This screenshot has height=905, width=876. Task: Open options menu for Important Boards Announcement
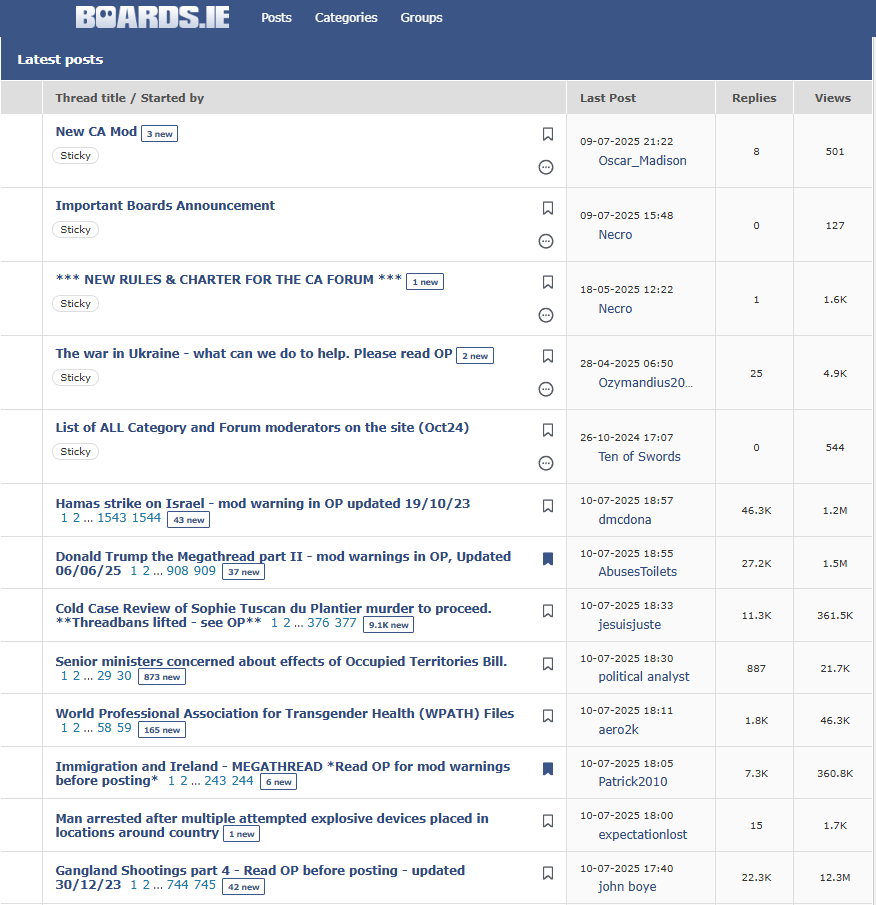[546, 241]
